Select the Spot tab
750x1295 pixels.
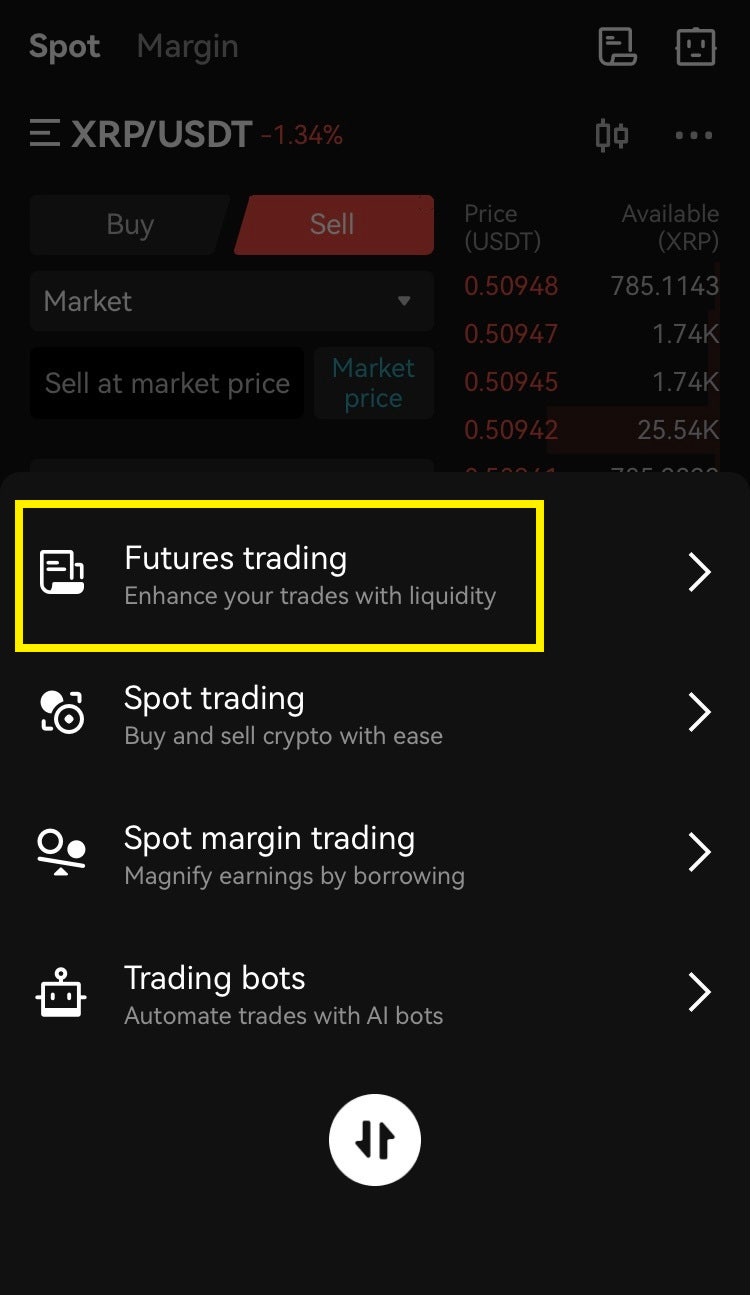click(65, 47)
